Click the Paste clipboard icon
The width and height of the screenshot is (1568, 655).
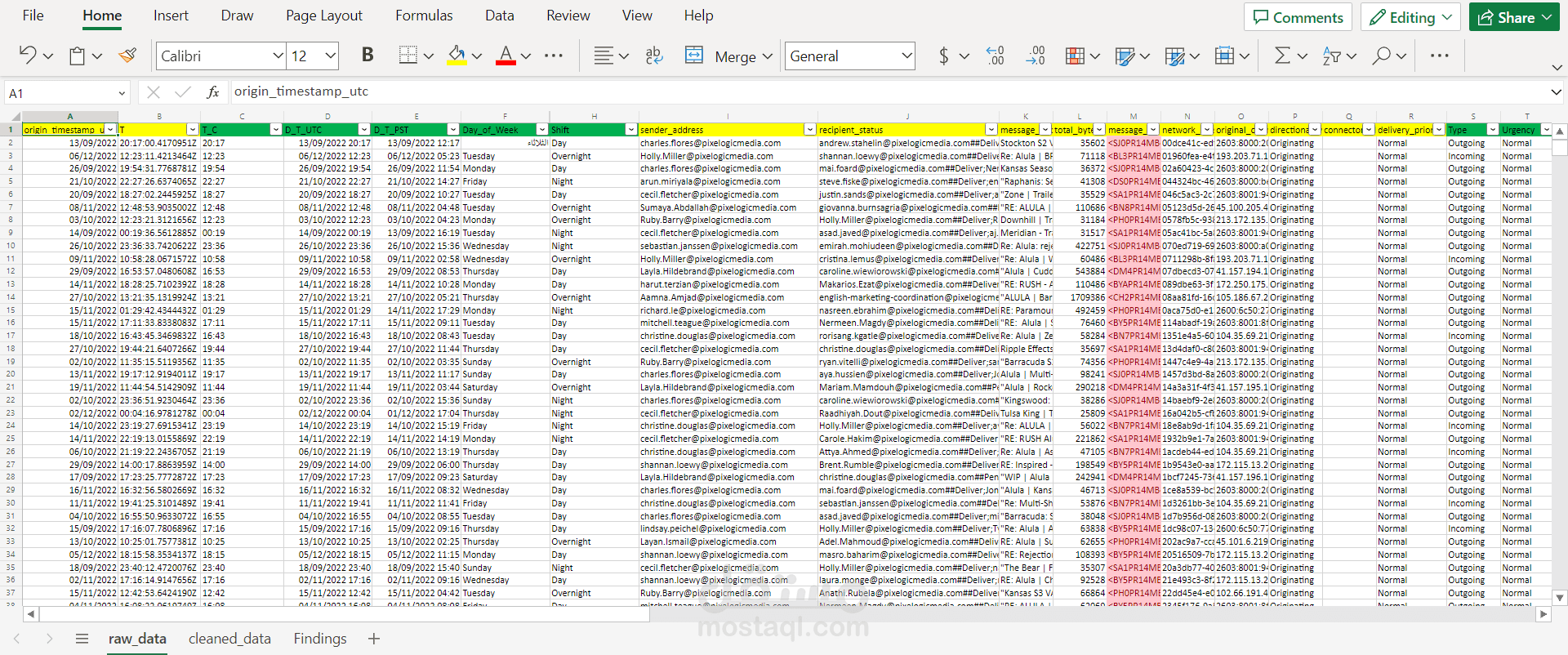(77, 56)
